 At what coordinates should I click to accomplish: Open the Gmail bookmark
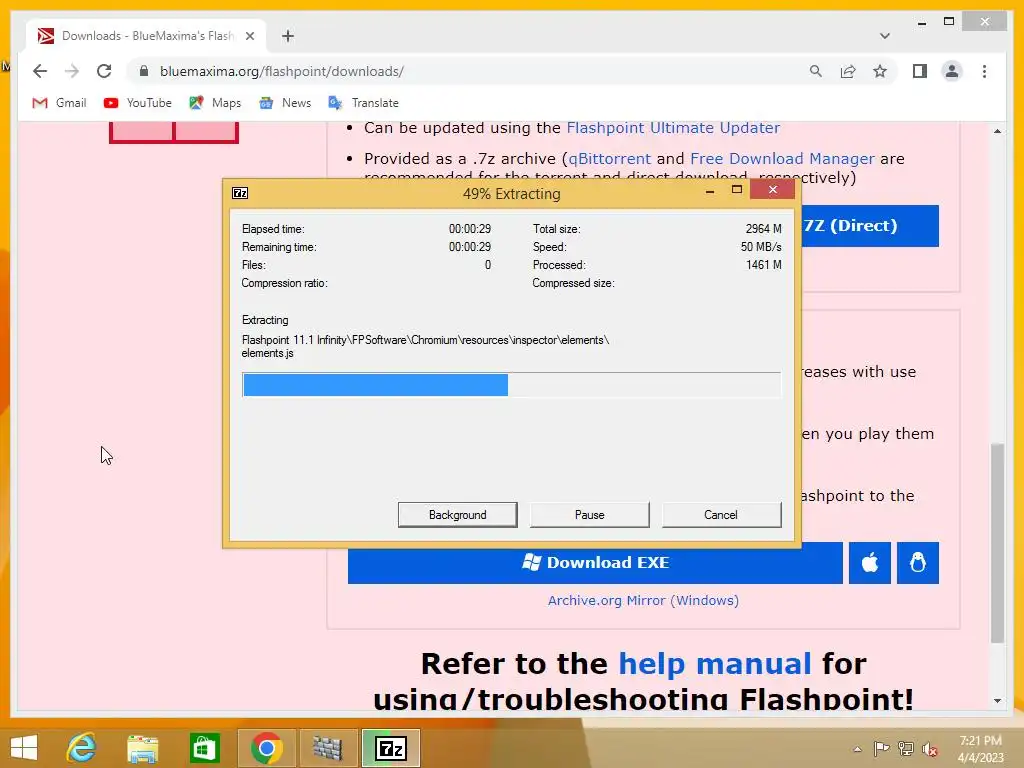tap(59, 103)
